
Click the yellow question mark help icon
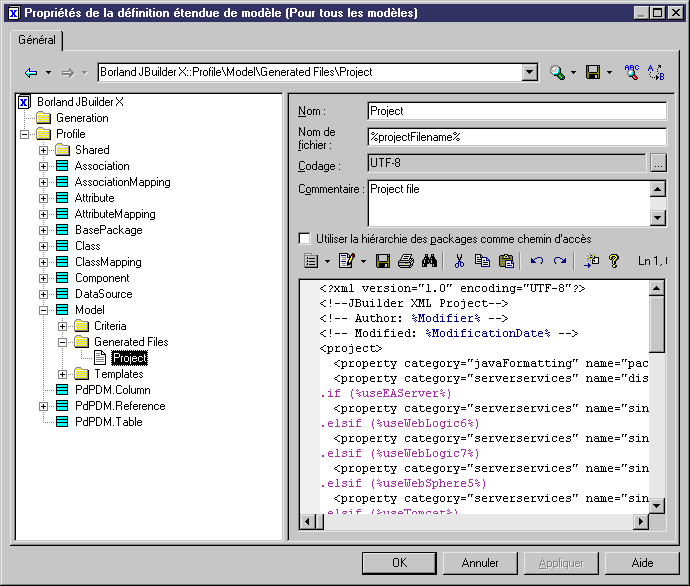pos(614,261)
